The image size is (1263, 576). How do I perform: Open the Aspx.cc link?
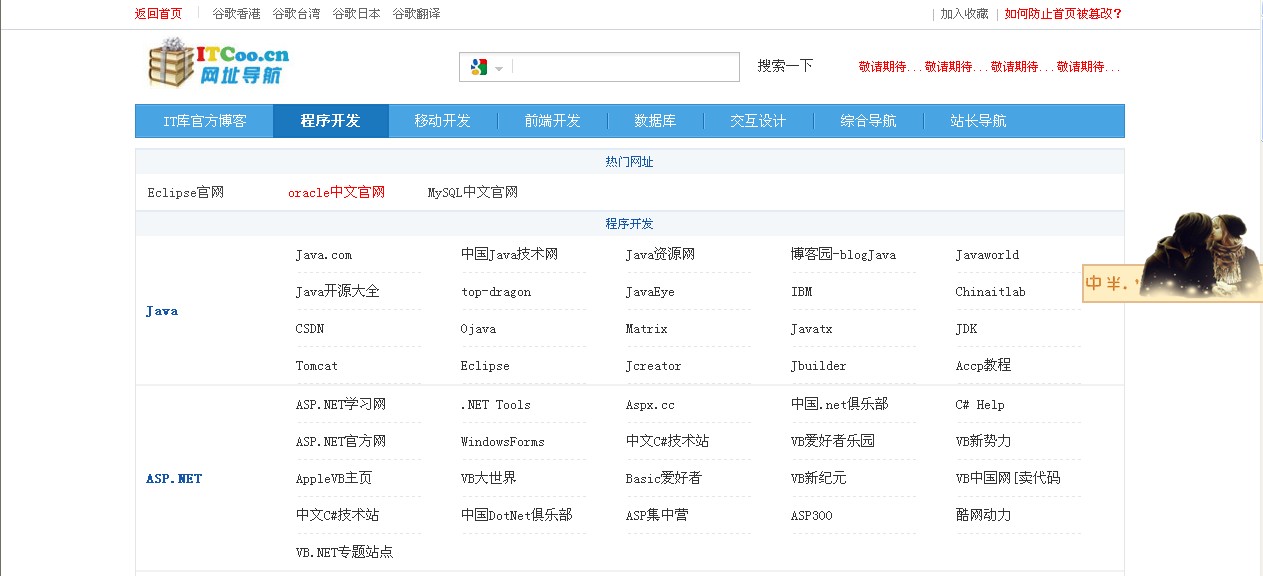pos(650,405)
